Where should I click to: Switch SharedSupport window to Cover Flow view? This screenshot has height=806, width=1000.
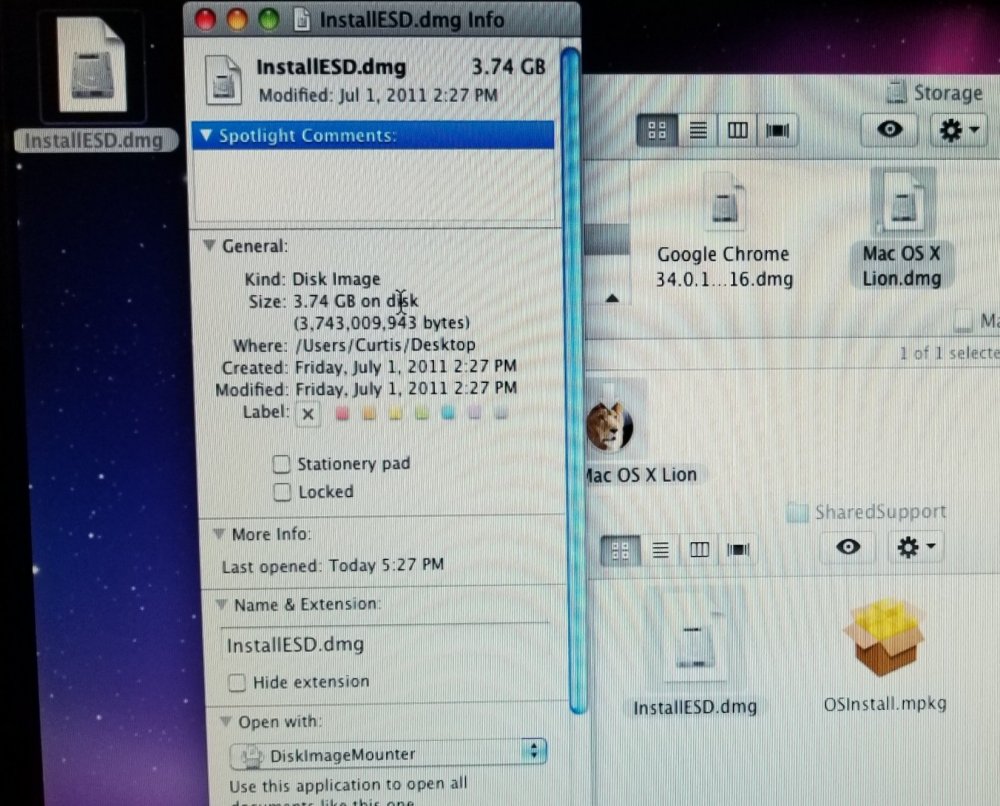[x=738, y=550]
